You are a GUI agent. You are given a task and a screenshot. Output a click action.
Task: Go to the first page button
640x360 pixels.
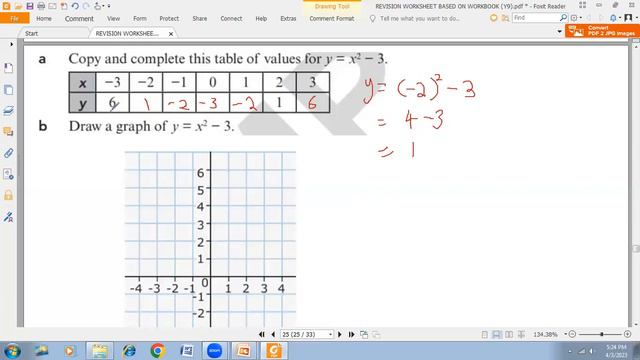click(262, 334)
